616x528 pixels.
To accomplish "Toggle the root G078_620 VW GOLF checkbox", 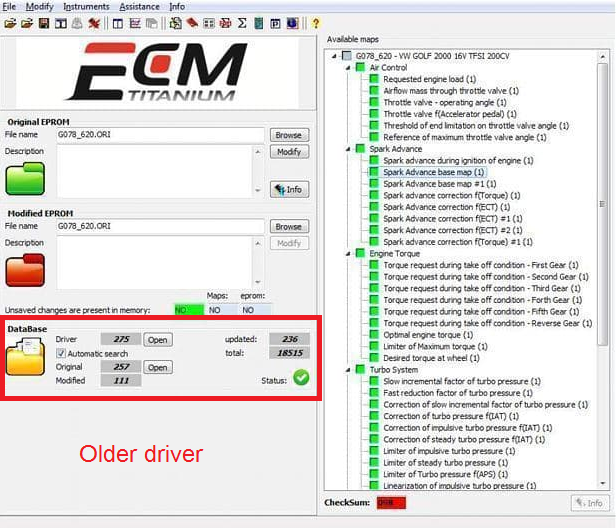I will tap(347, 56).
